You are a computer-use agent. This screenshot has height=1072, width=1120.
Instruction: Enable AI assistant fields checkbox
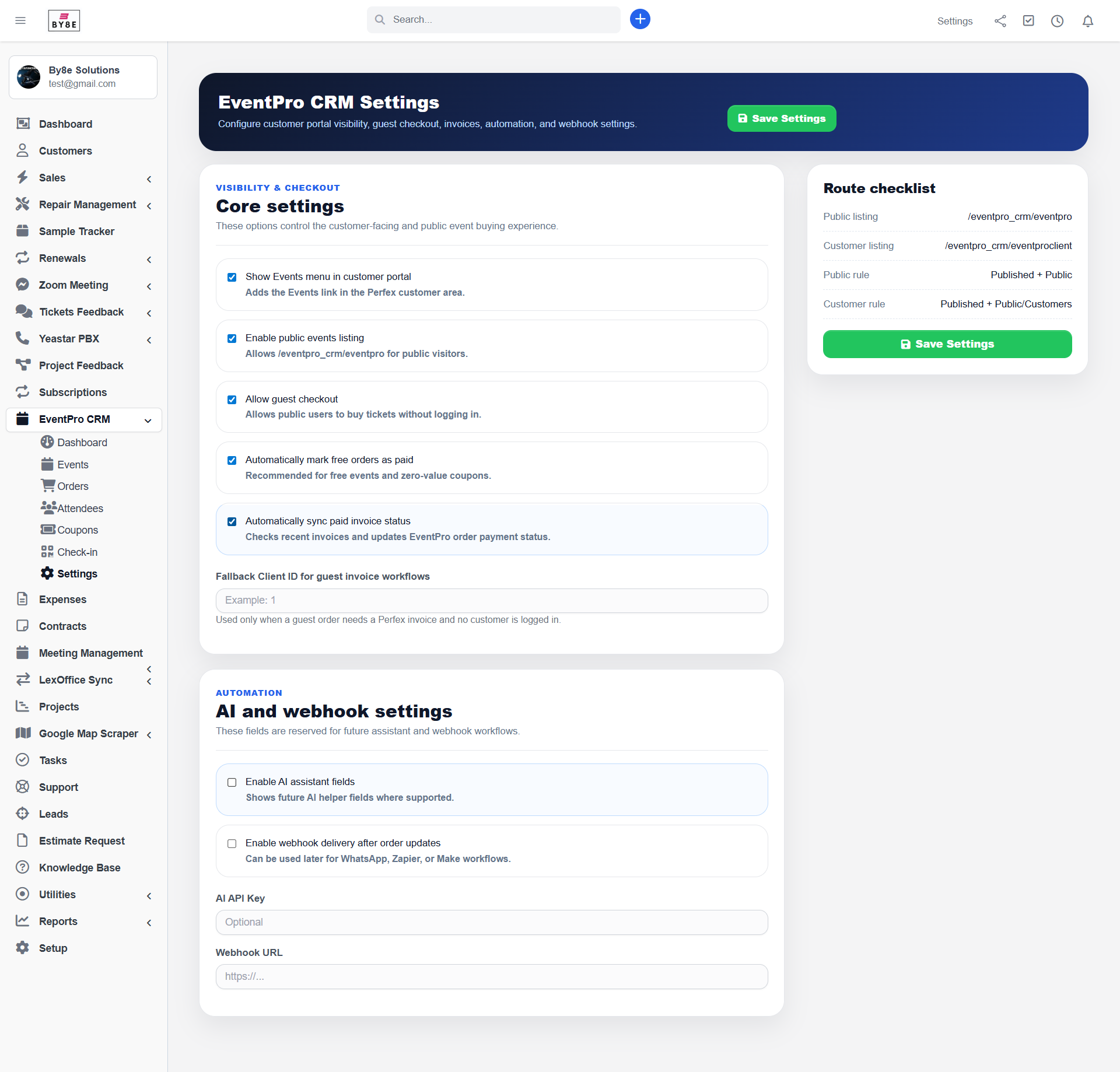[232, 782]
